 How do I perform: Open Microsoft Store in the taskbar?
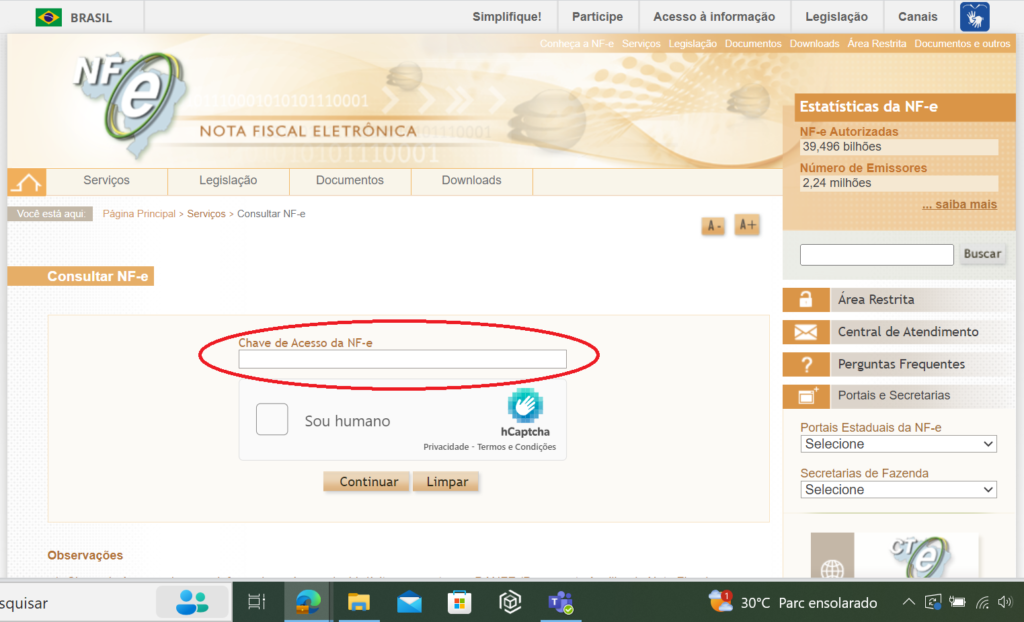459,602
